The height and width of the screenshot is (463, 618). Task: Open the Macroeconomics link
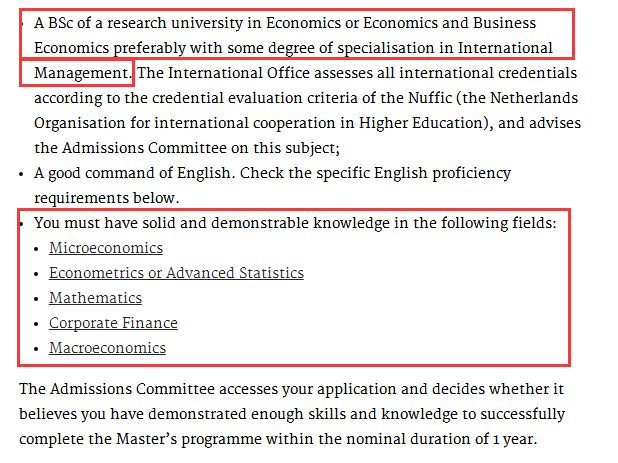(x=107, y=348)
